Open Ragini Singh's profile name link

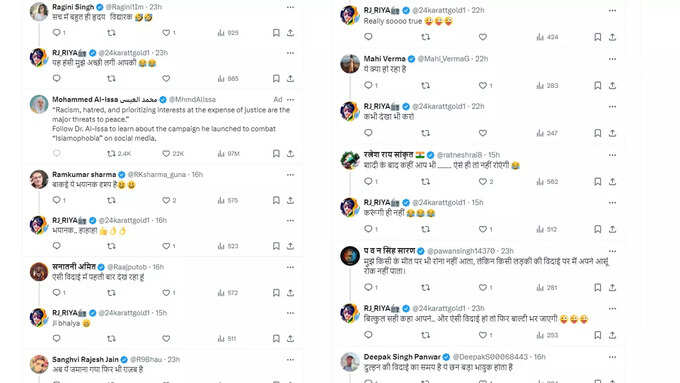pyautogui.click(x=73, y=7)
